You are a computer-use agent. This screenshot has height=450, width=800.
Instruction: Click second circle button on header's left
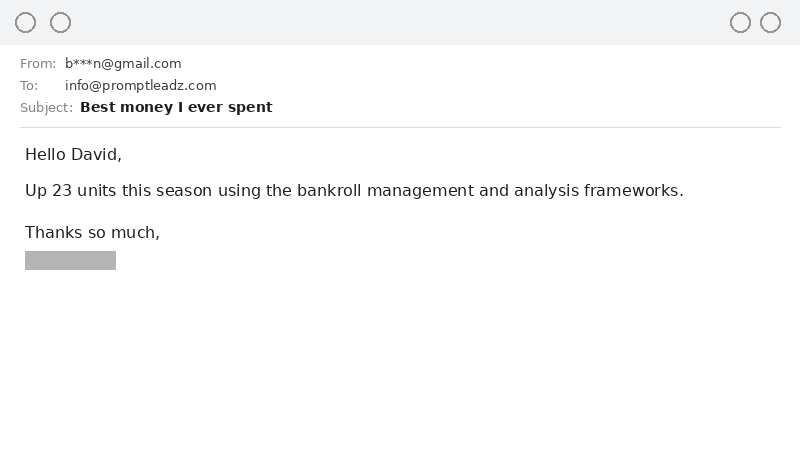(x=61, y=22)
